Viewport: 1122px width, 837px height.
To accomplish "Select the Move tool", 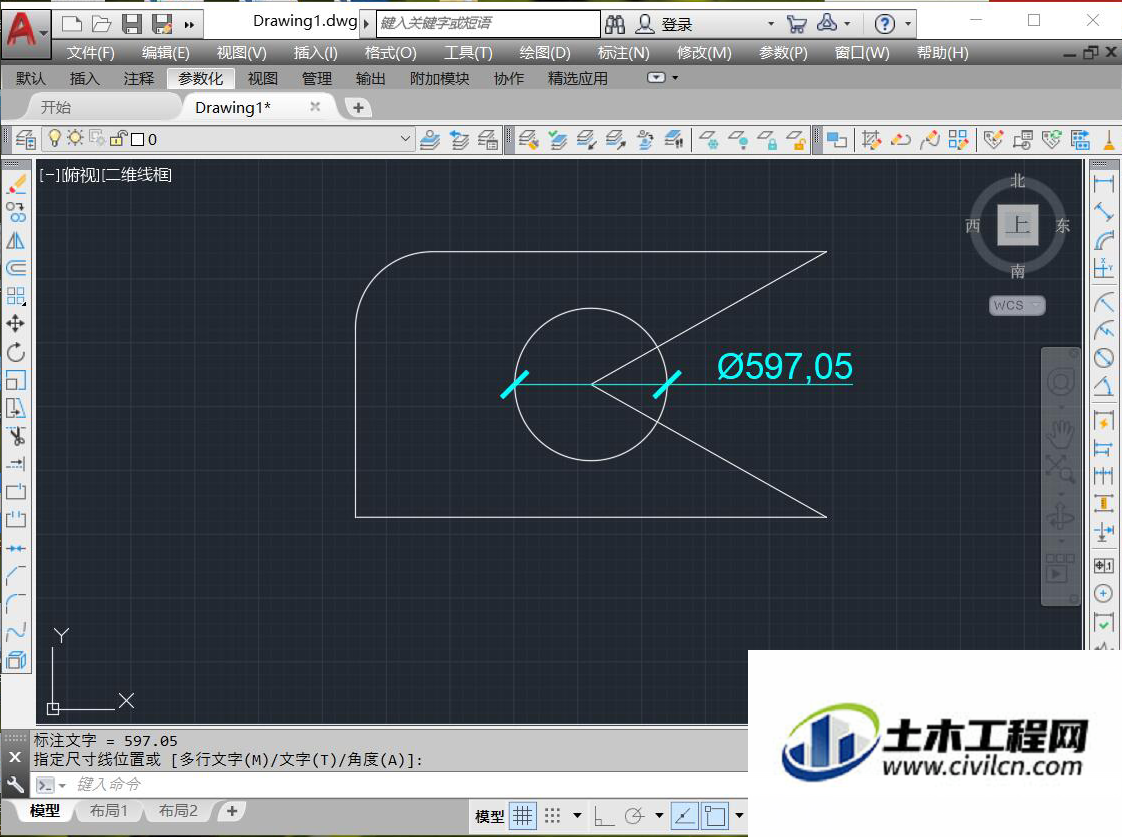I will tap(16, 323).
